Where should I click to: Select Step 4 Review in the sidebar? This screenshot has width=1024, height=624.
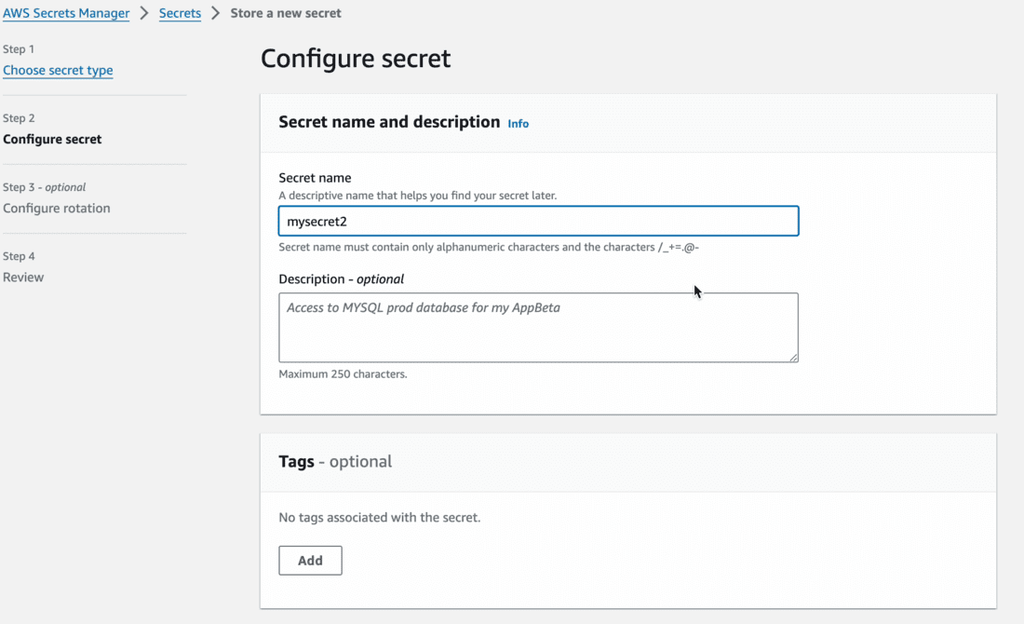click(x=23, y=277)
